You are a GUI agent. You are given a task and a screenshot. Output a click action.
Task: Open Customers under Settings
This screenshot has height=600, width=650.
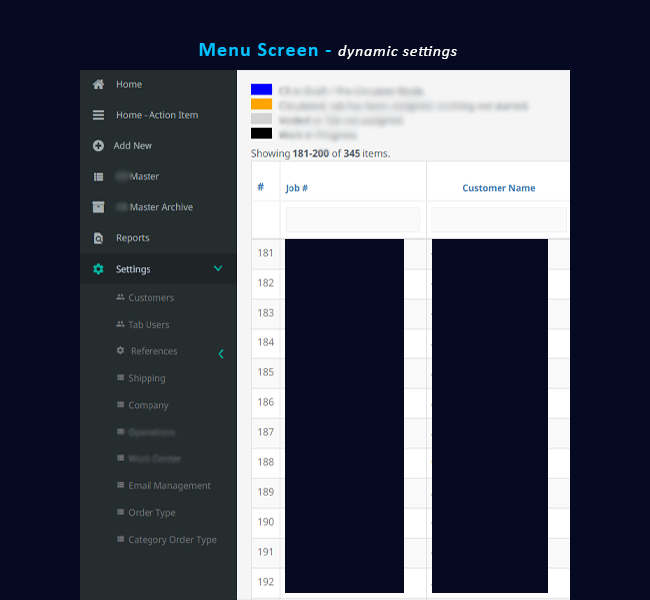click(150, 298)
